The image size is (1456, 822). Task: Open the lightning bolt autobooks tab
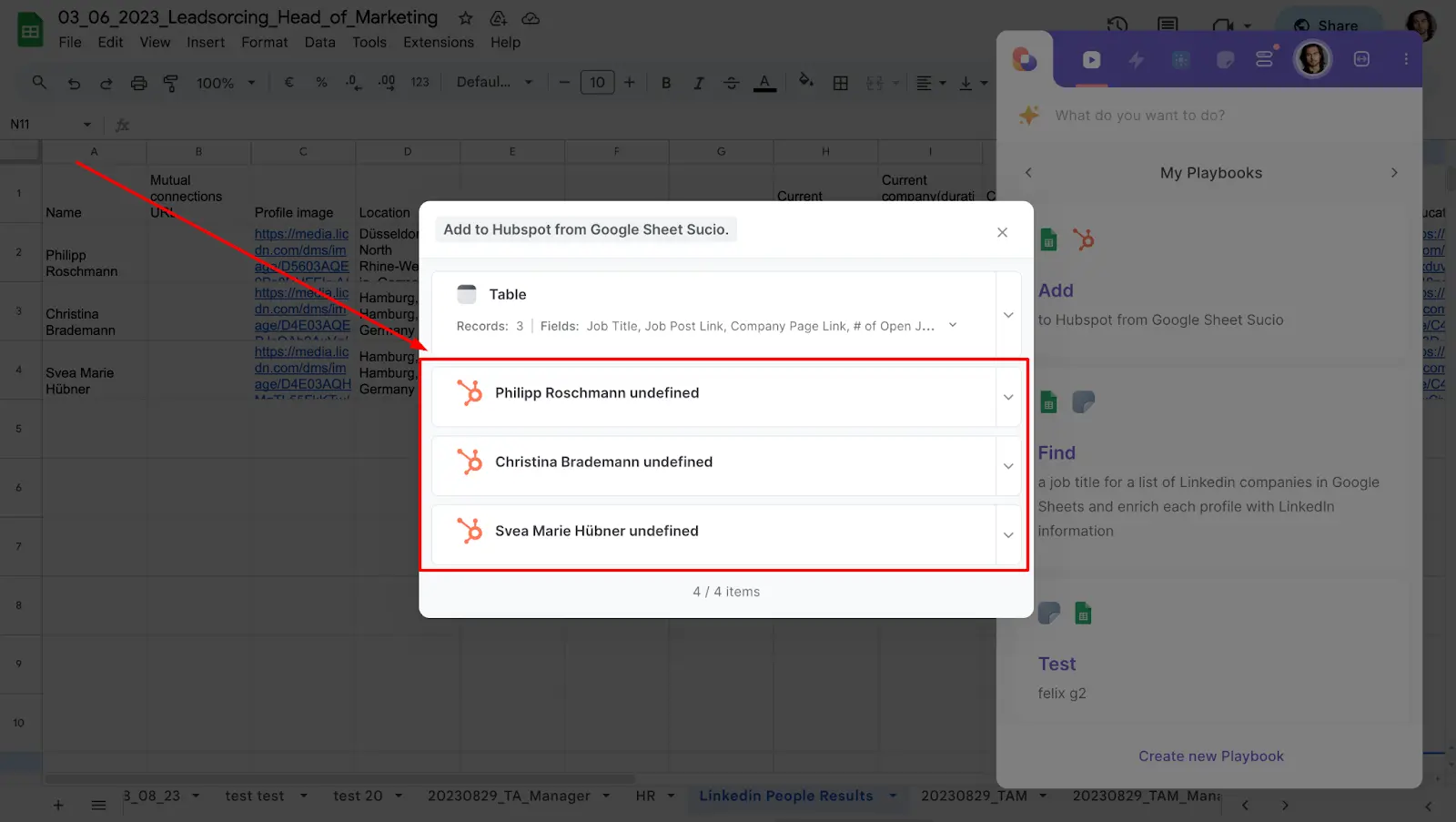1136,60
